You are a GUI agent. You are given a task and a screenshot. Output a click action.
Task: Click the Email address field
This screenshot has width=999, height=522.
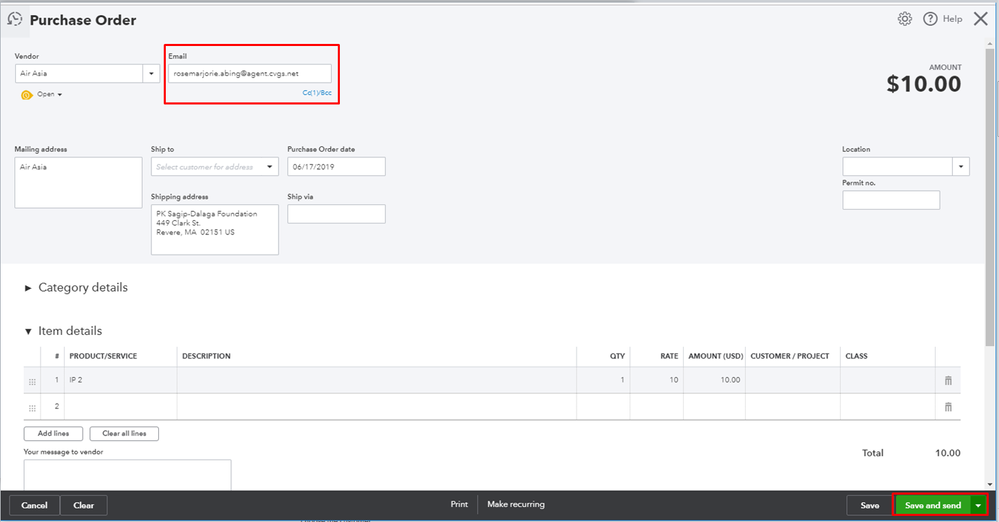tap(250, 73)
